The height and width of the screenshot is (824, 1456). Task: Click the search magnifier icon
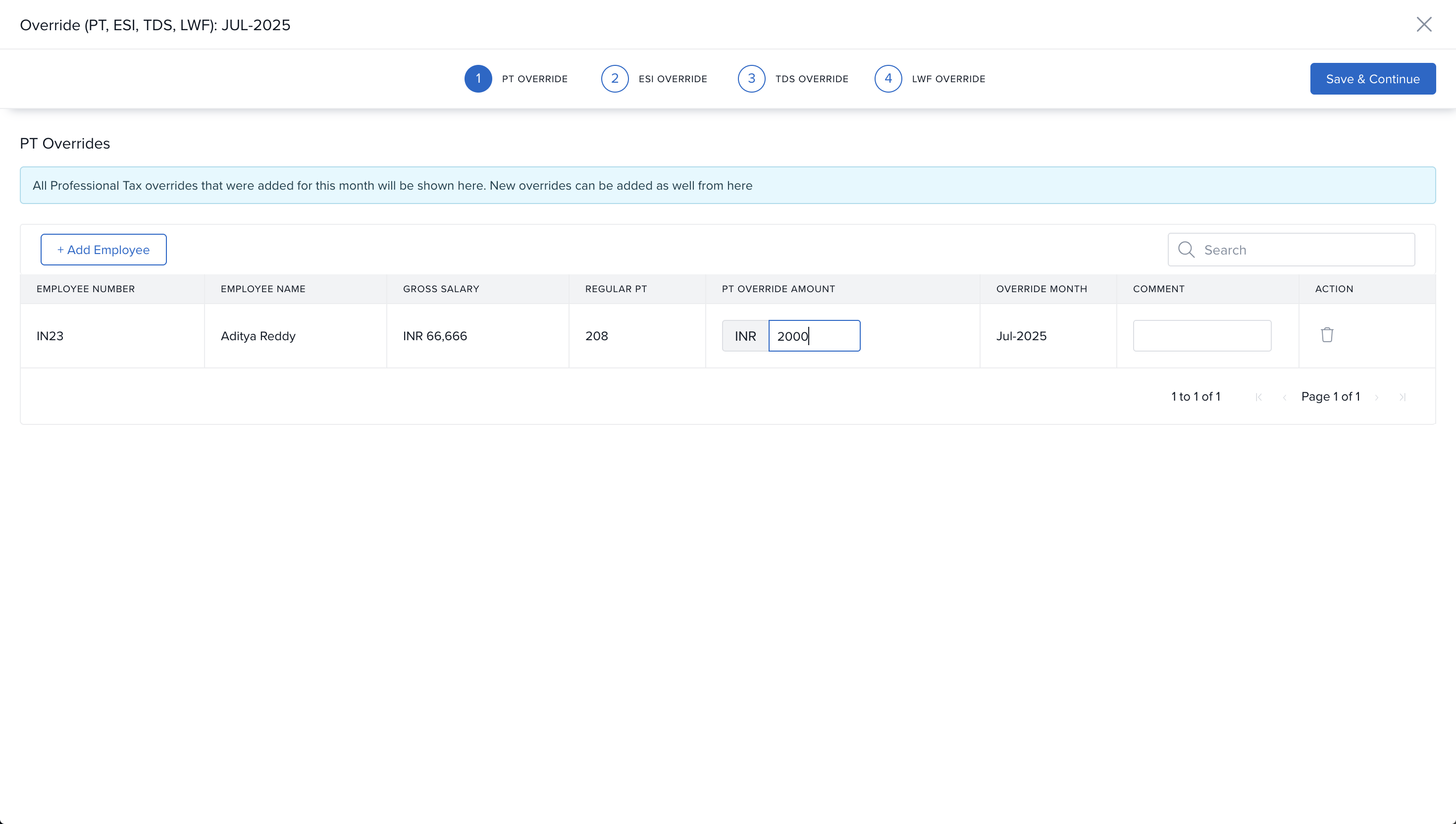[1186, 250]
